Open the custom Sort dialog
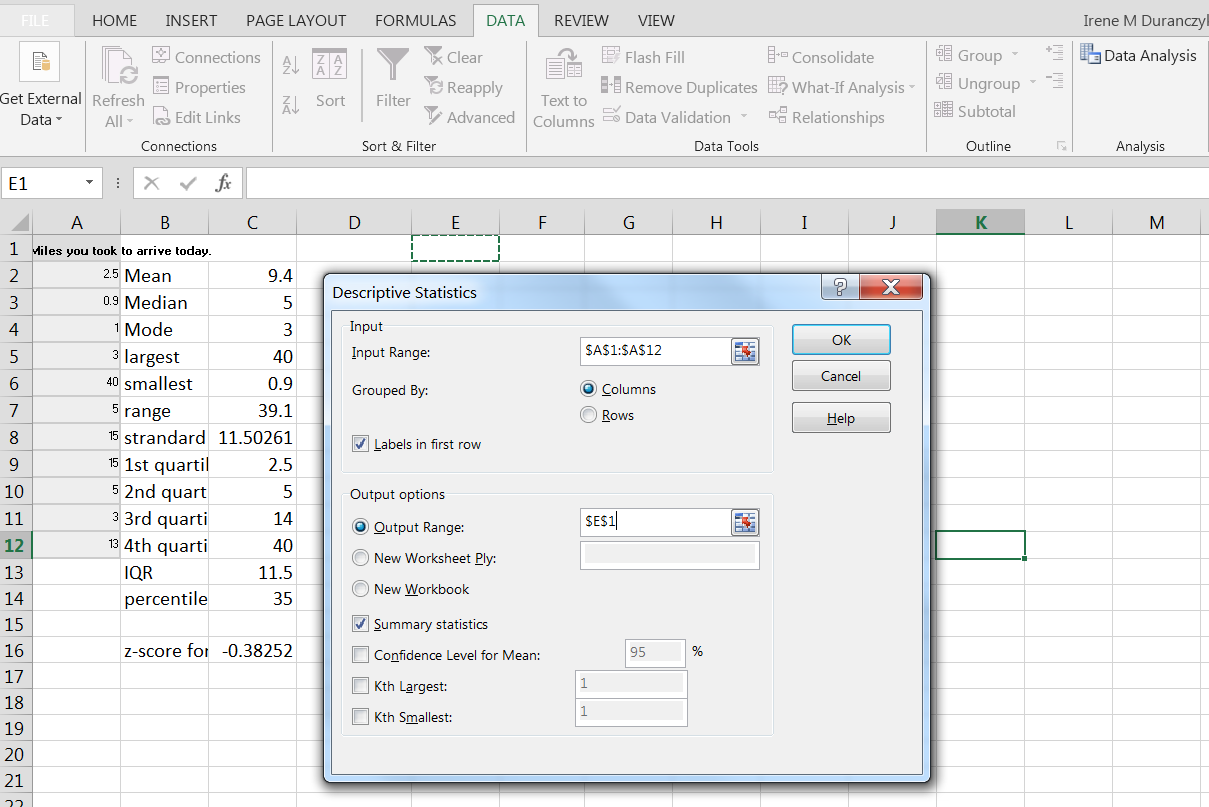The width and height of the screenshot is (1209, 807). point(330,78)
